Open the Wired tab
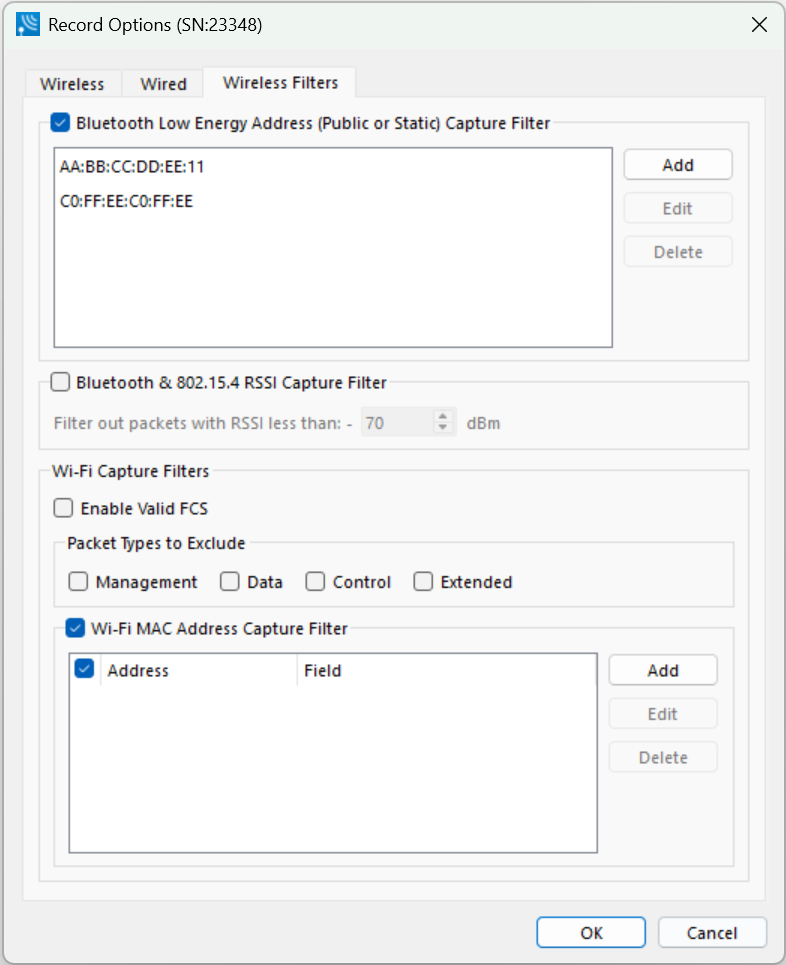Image resolution: width=786 pixels, height=965 pixels. (x=163, y=84)
